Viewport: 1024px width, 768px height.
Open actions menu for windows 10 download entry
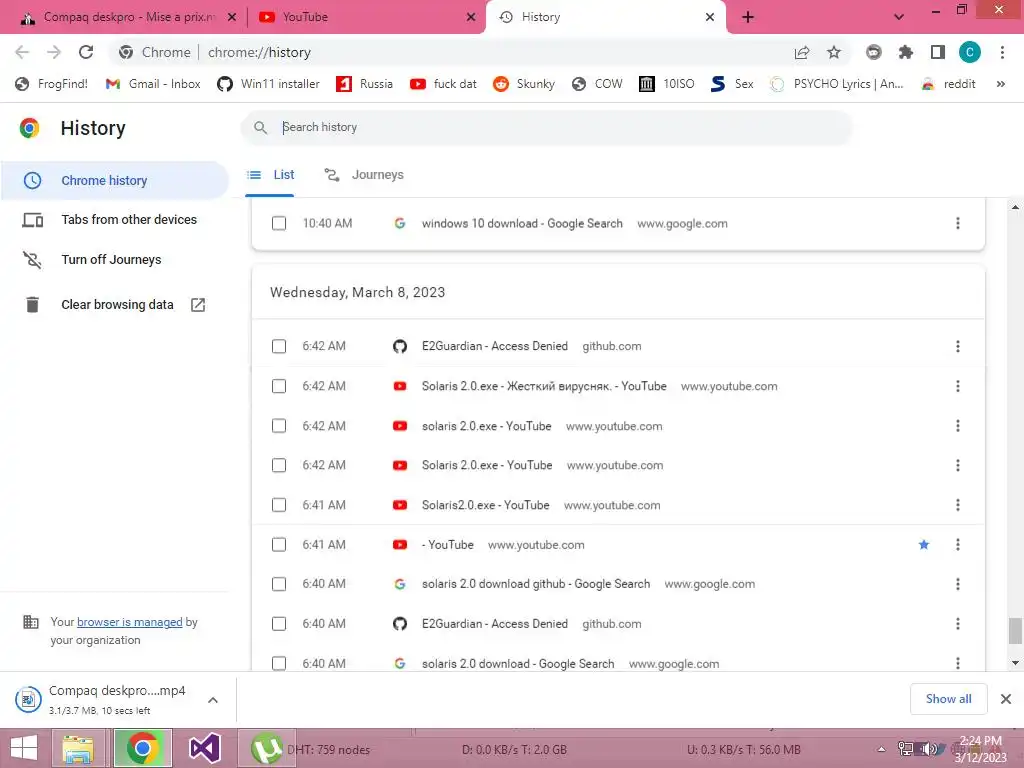tap(957, 223)
